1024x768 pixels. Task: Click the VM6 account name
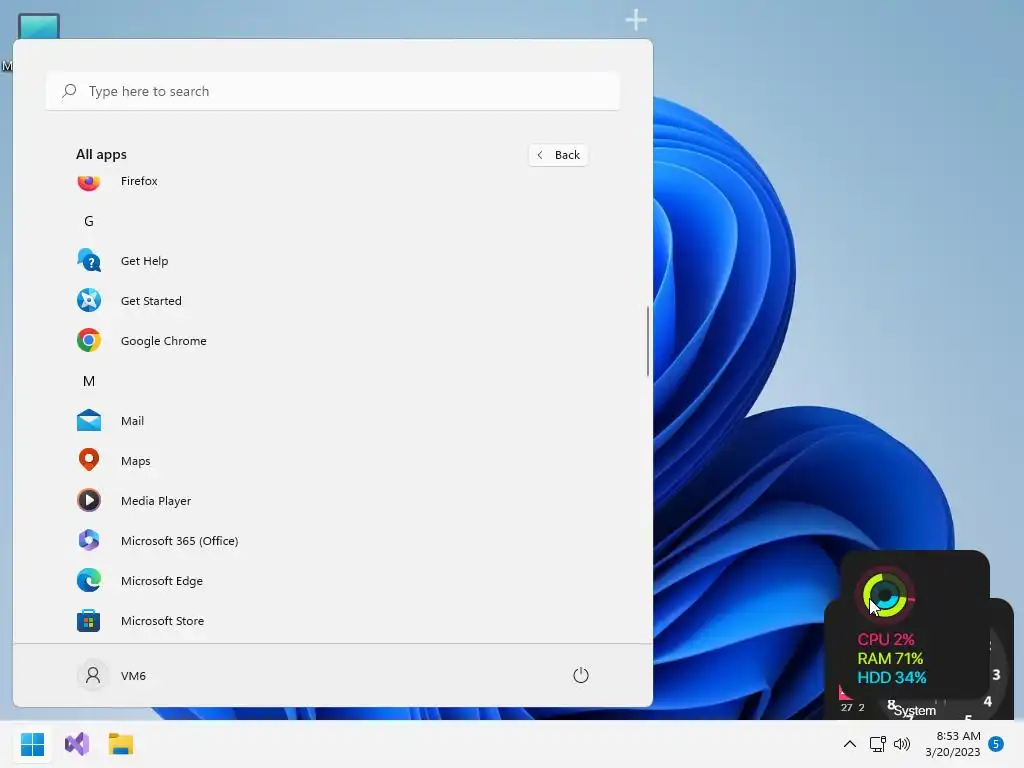click(133, 676)
